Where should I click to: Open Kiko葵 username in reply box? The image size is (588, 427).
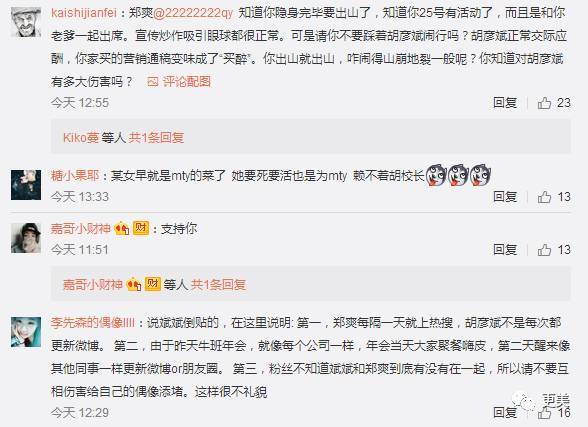[81, 138]
